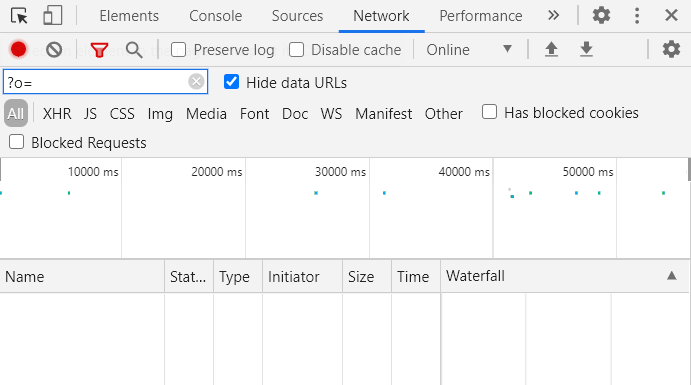Clear the network log icon
The image size is (691, 385).
pyautogui.click(x=54, y=50)
